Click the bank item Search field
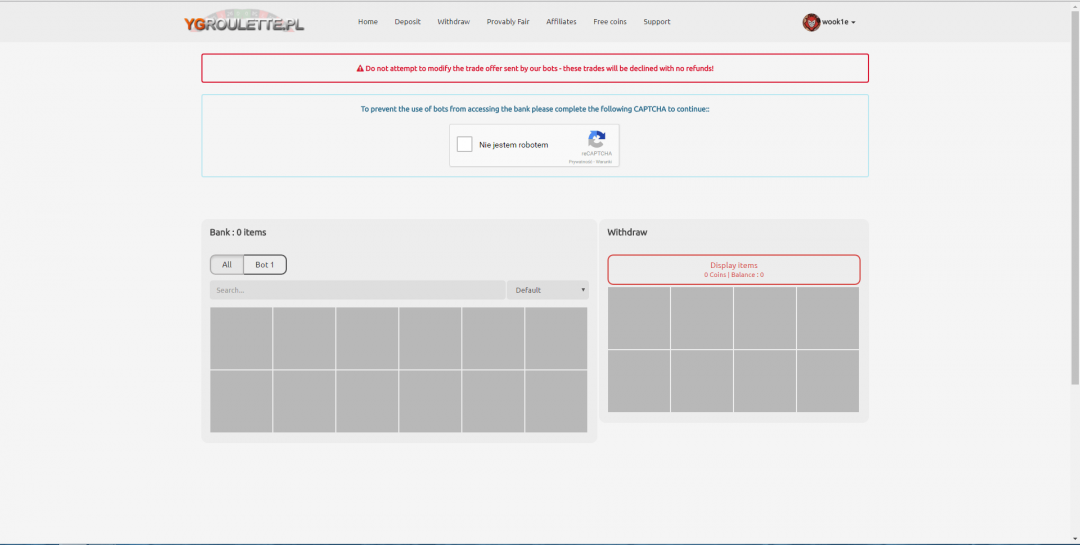The image size is (1080, 545). 357,290
